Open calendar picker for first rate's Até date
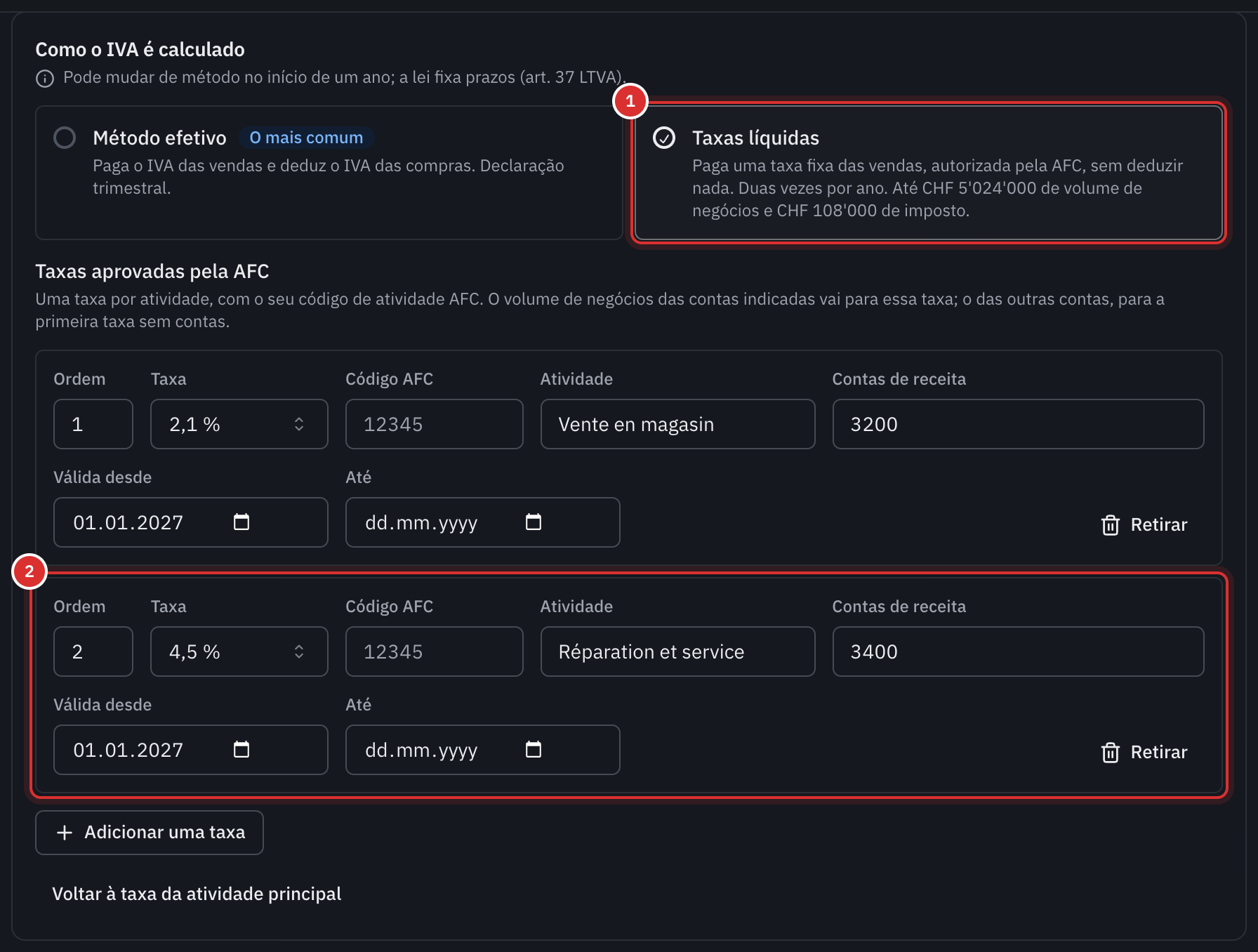The image size is (1258, 952). pos(534,522)
